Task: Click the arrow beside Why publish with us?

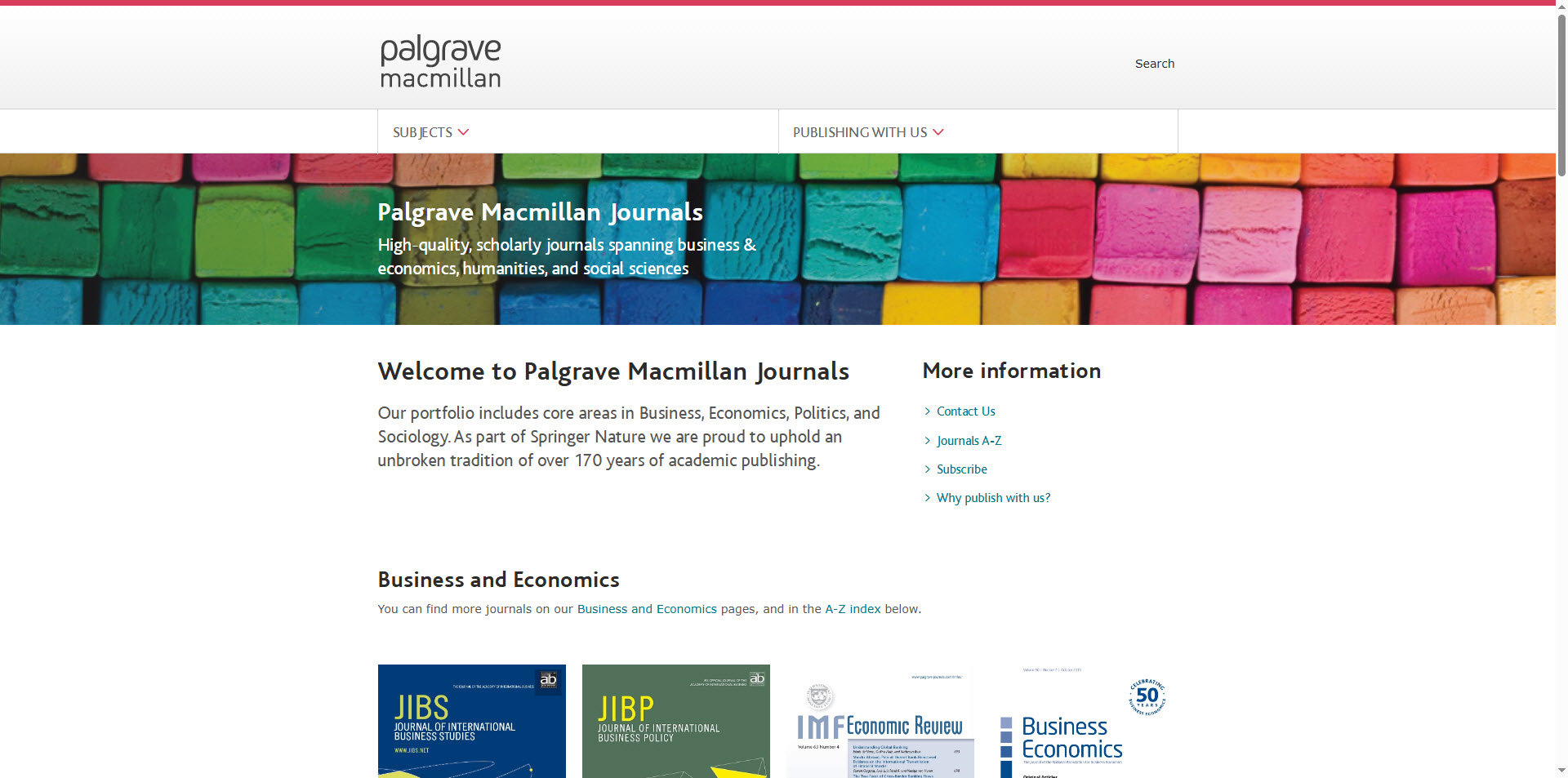Action: tap(928, 498)
